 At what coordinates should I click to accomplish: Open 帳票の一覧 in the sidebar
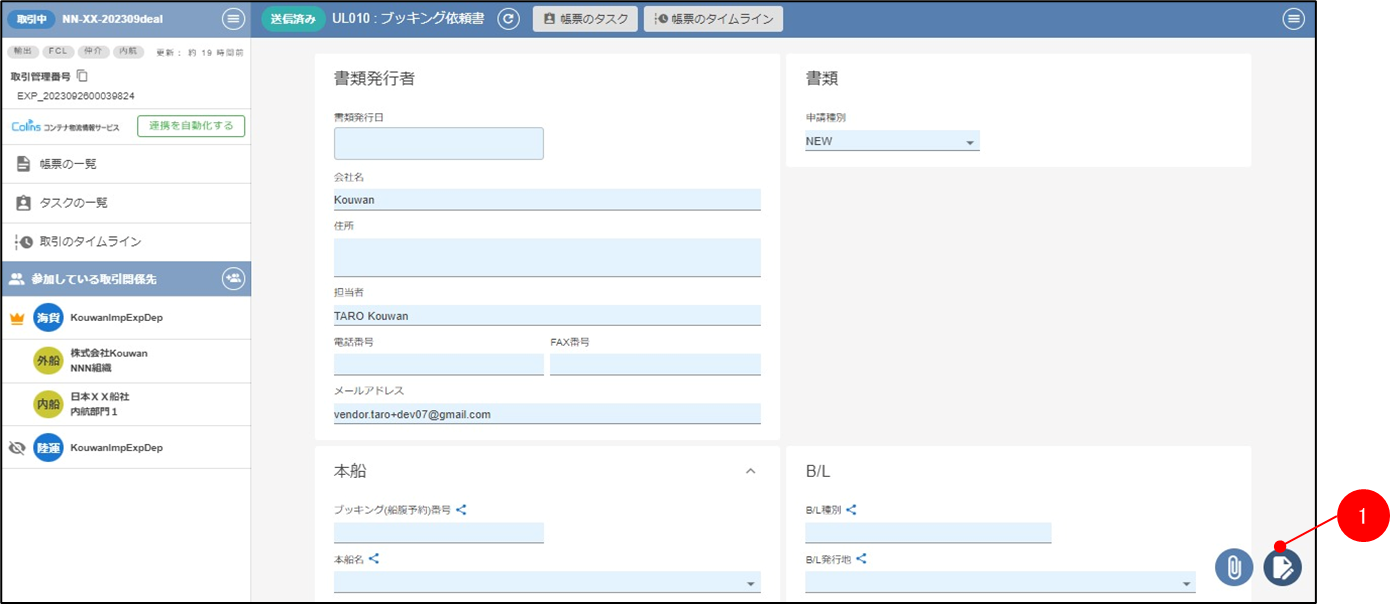pyautogui.click(x=68, y=164)
